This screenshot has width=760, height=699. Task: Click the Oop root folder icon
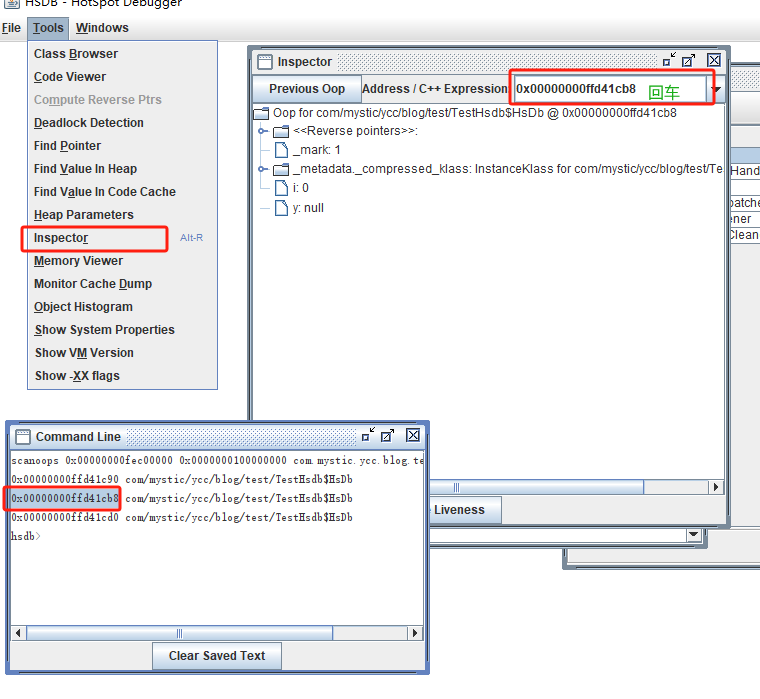[261, 113]
